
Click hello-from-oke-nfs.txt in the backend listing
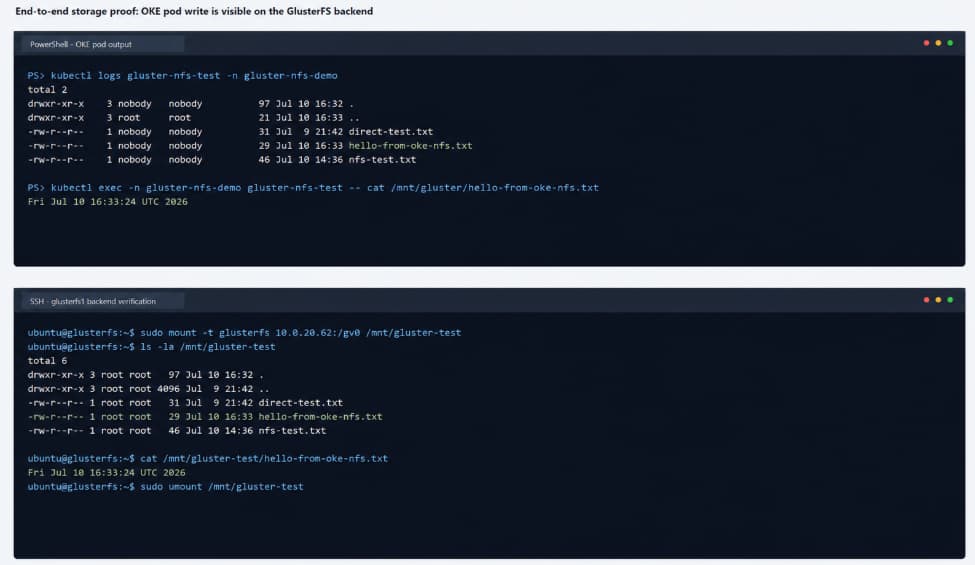pos(320,416)
